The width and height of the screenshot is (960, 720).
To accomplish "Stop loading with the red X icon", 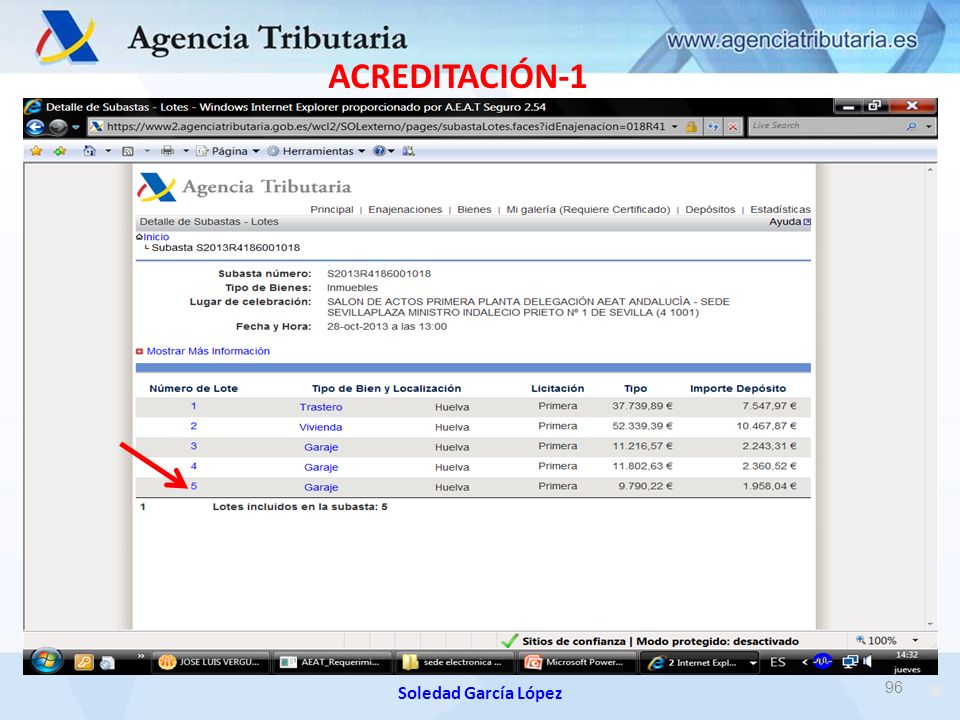I will tap(733, 127).
